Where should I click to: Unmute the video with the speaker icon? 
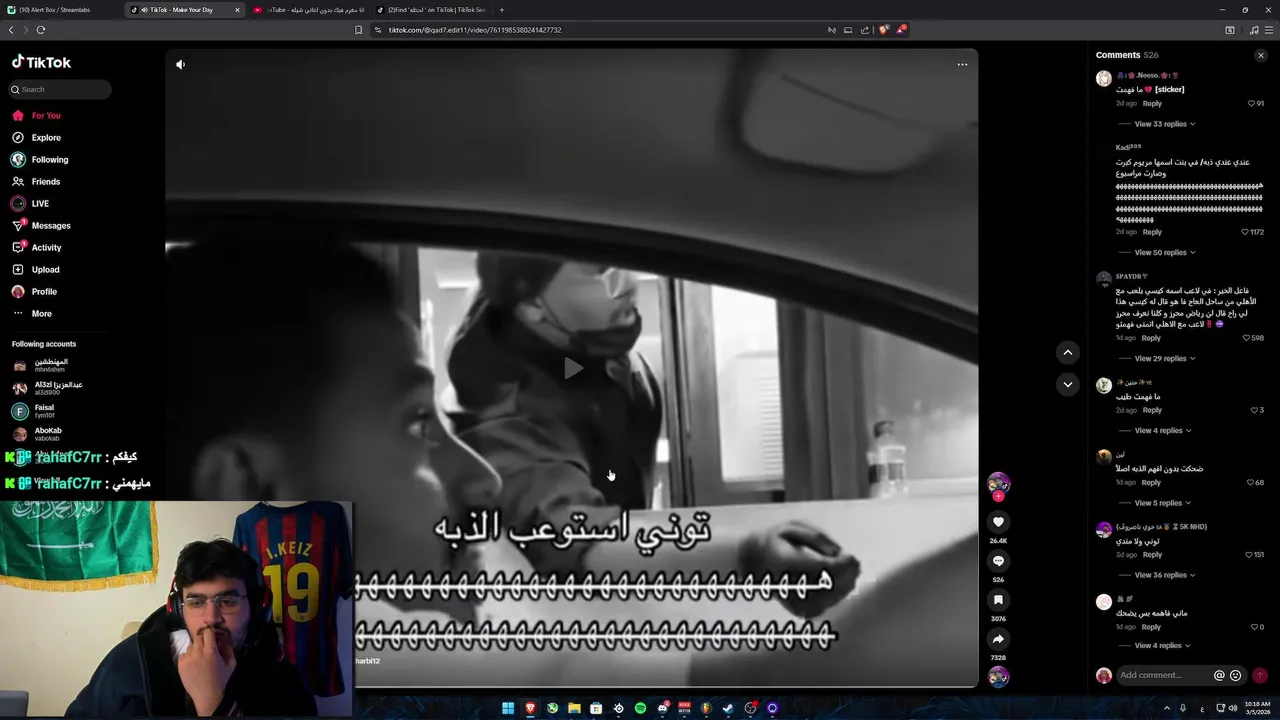point(180,64)
